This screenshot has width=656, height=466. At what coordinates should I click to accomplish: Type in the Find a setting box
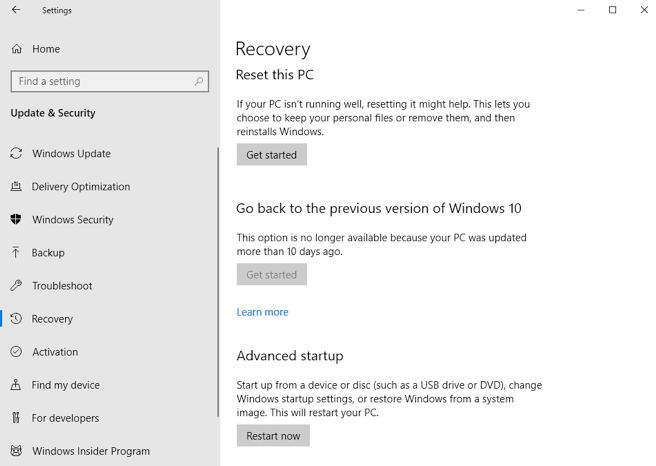coord(100,82)
